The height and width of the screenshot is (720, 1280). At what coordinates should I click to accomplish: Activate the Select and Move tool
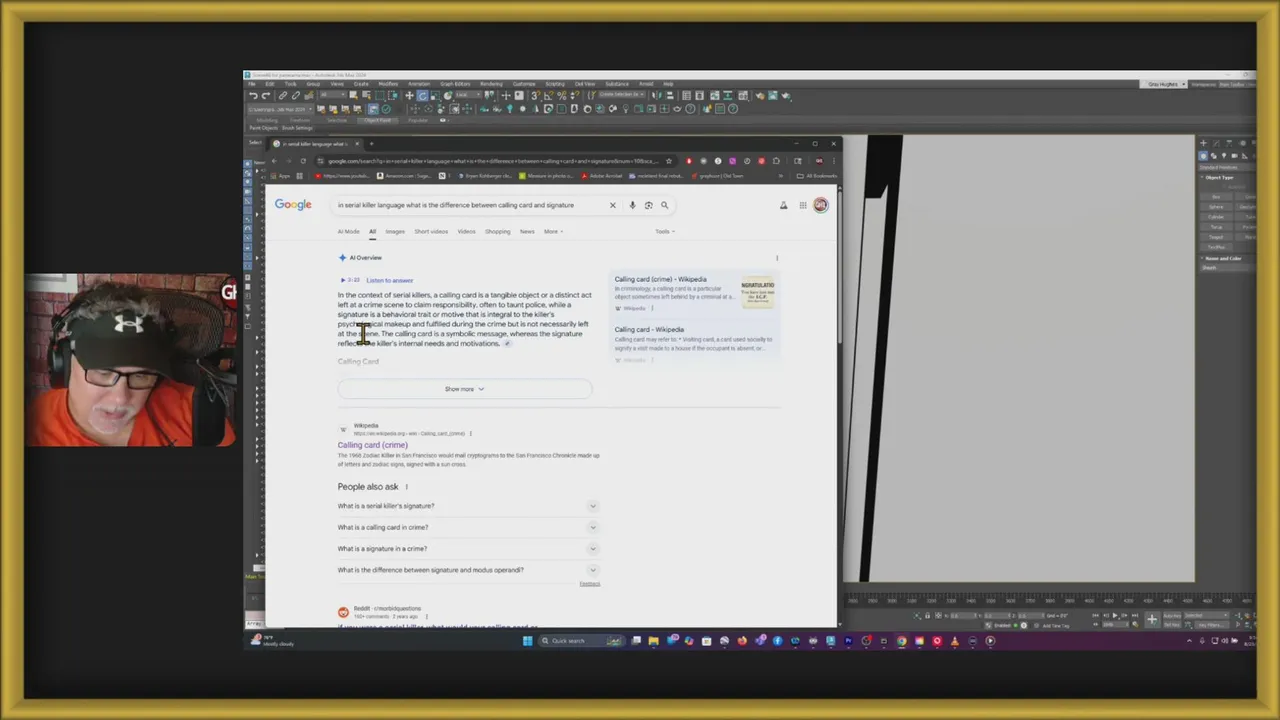(x=409, y=96)
